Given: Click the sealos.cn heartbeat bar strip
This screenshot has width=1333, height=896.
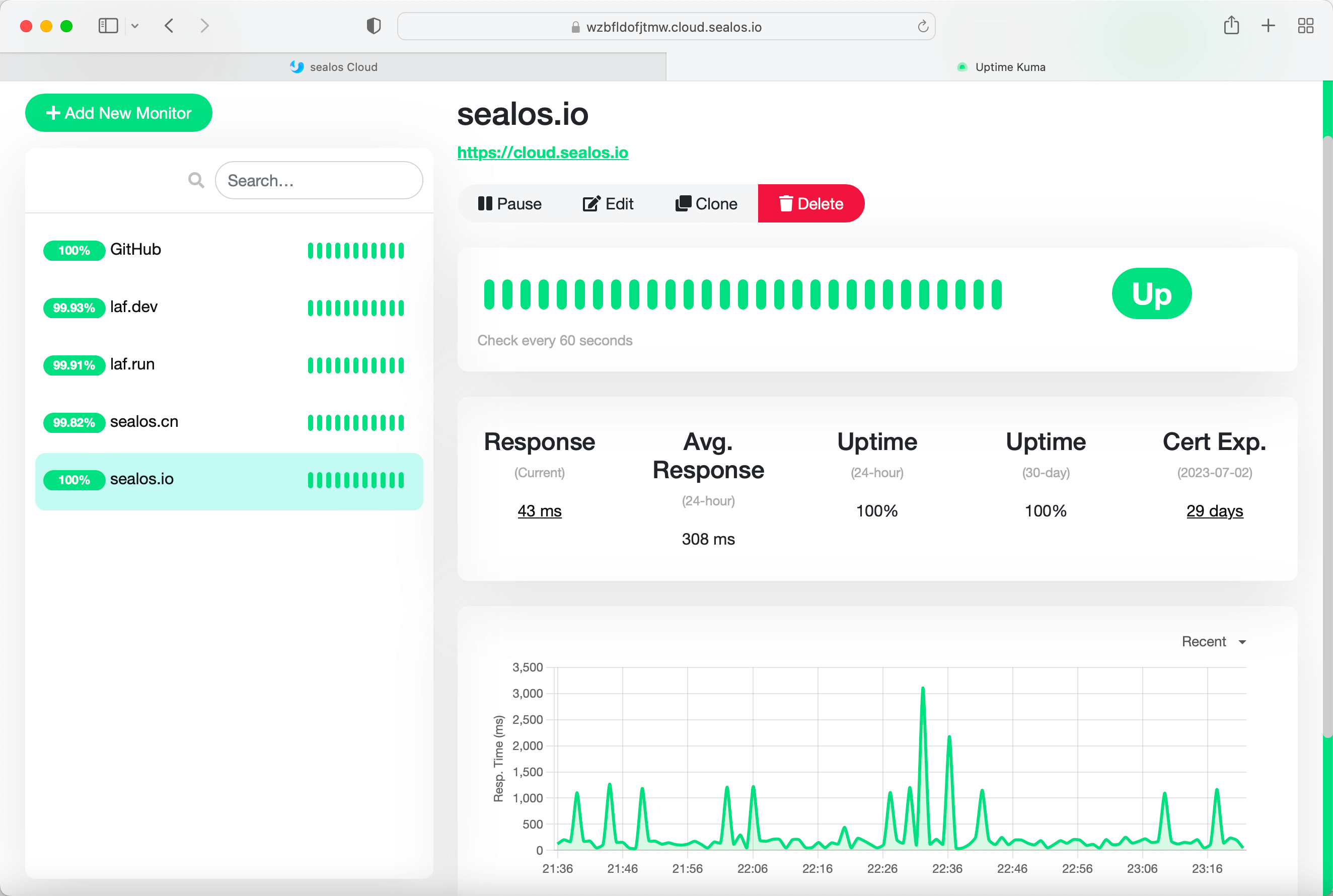Looking at the screenshot, I should click(x=355, y=423).
